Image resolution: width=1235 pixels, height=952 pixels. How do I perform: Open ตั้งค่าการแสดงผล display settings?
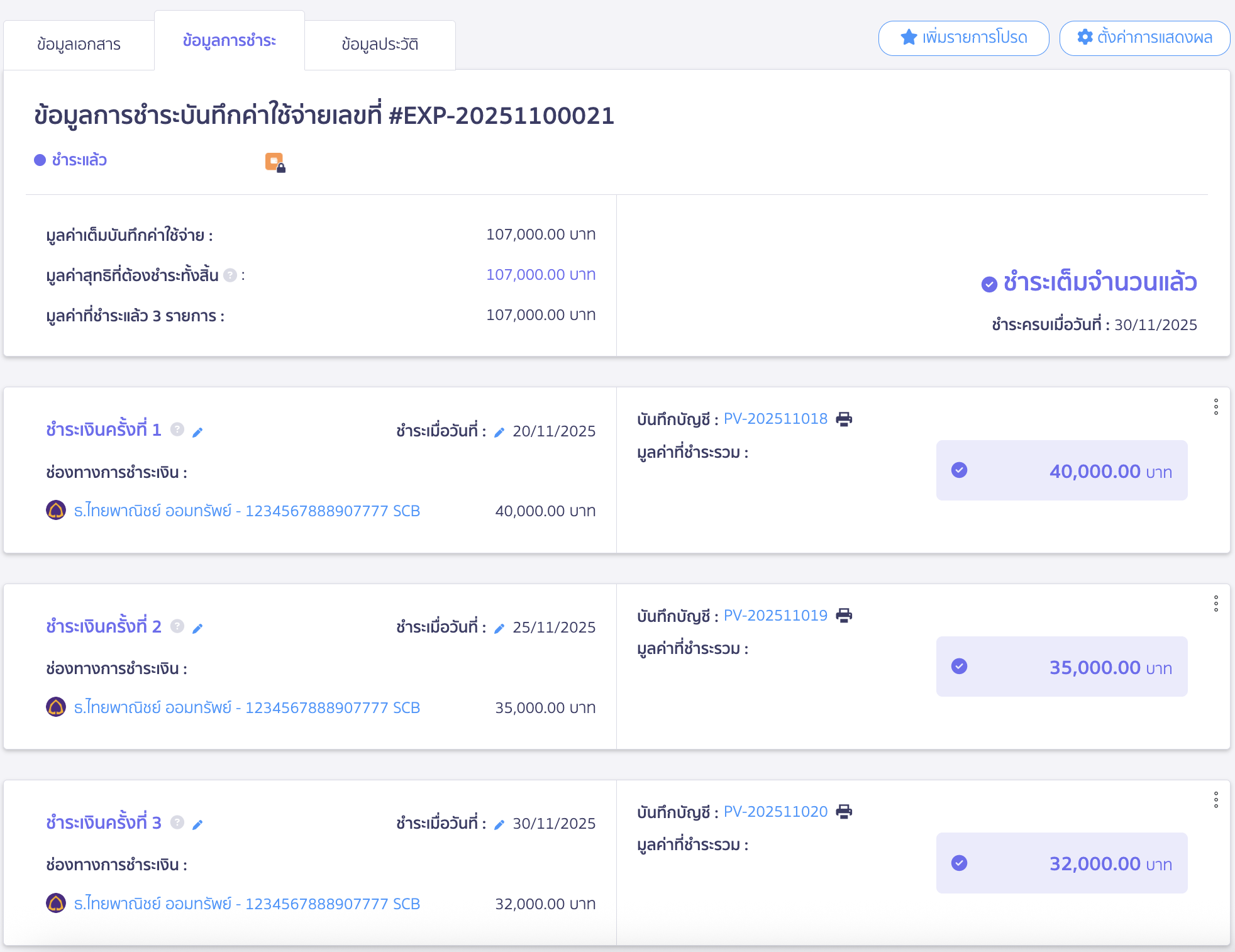click(1144, 38)
